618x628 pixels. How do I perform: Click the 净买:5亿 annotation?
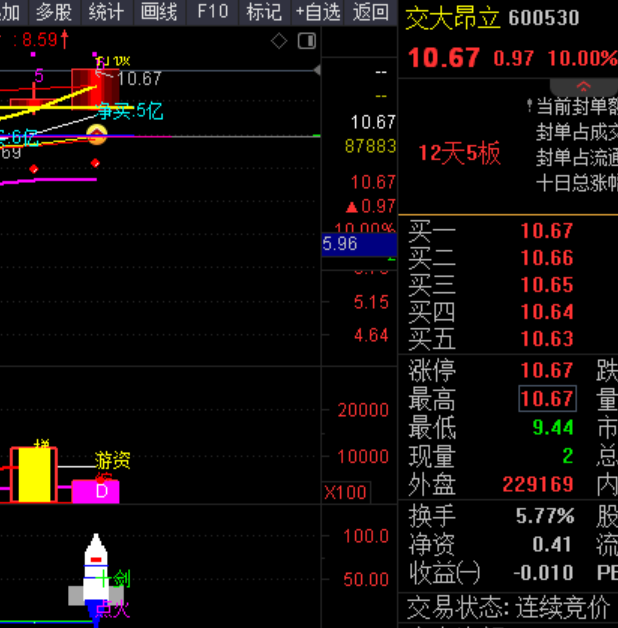[x=129, y=111]
